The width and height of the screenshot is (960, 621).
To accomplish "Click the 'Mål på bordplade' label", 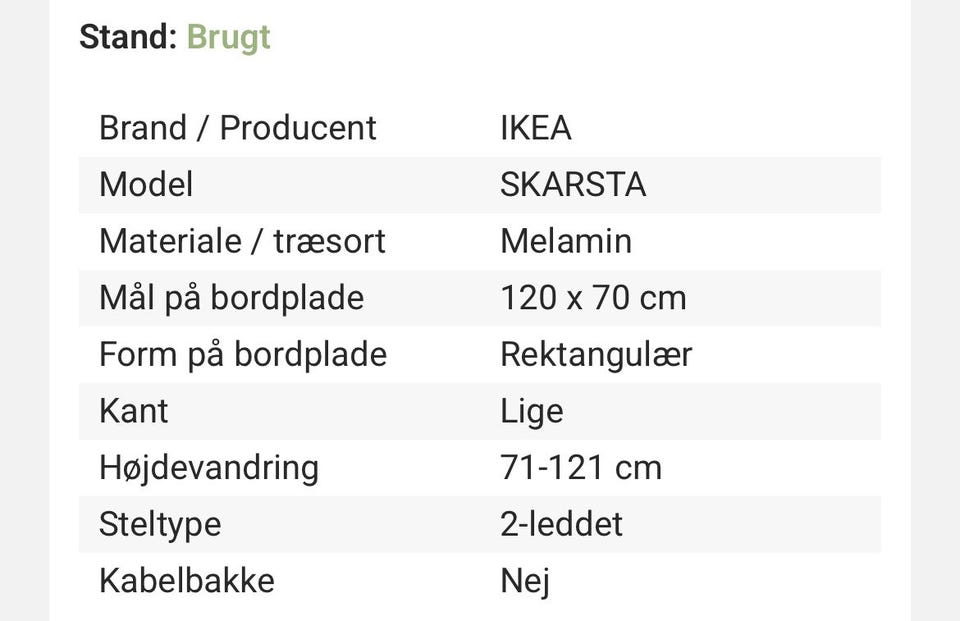I will [x=231, y=298].
